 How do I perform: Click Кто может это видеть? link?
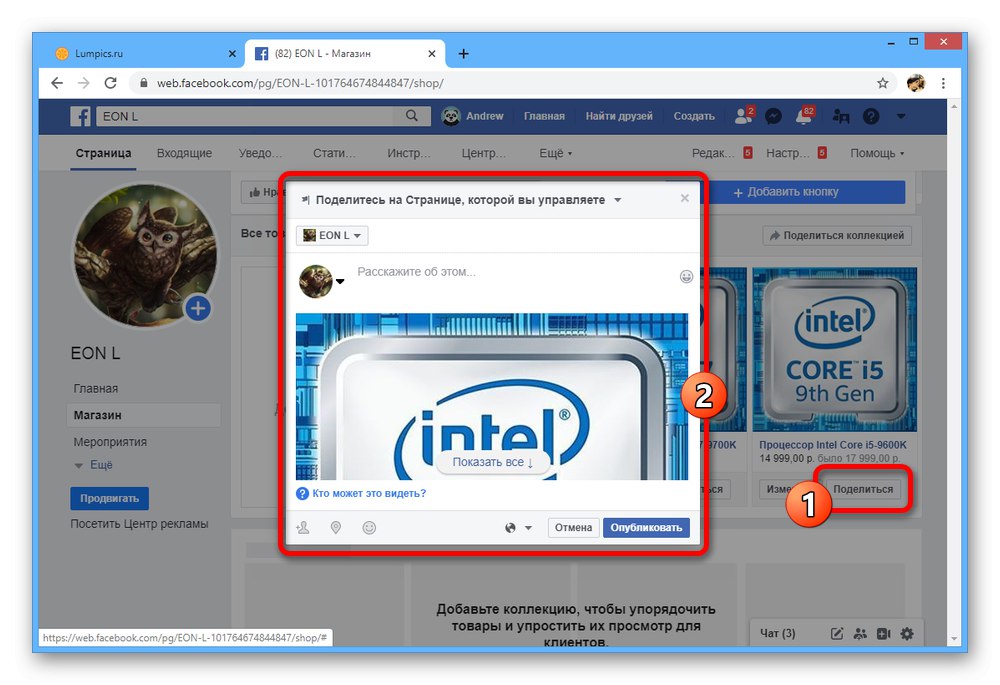coord(369,493)
